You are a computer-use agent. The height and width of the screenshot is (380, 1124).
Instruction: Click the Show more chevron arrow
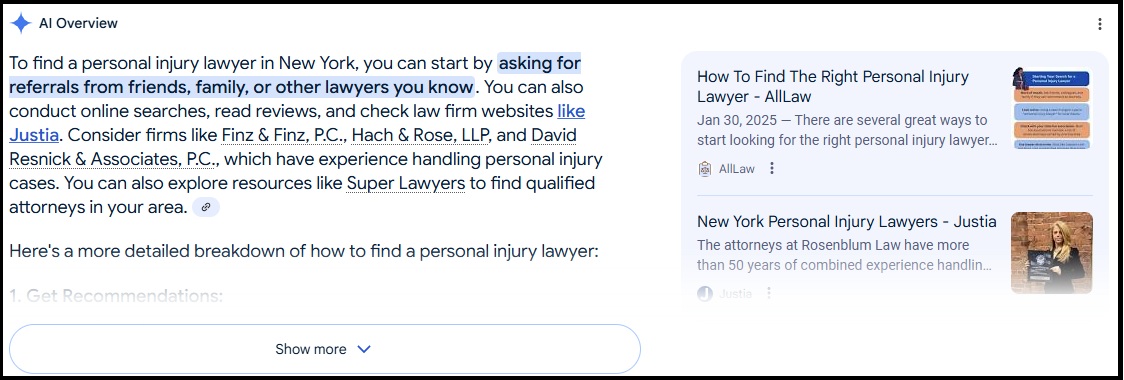[x=364, y=349]
